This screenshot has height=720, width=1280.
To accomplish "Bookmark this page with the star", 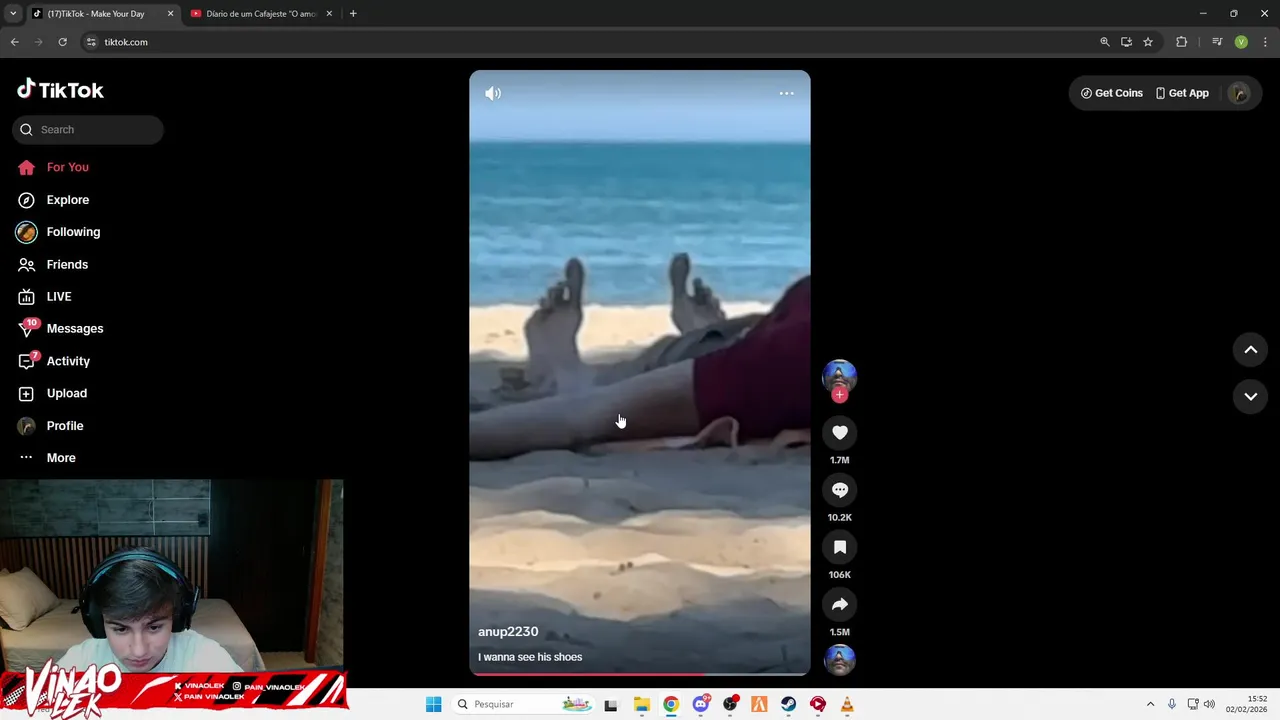I will point(1148,42).
